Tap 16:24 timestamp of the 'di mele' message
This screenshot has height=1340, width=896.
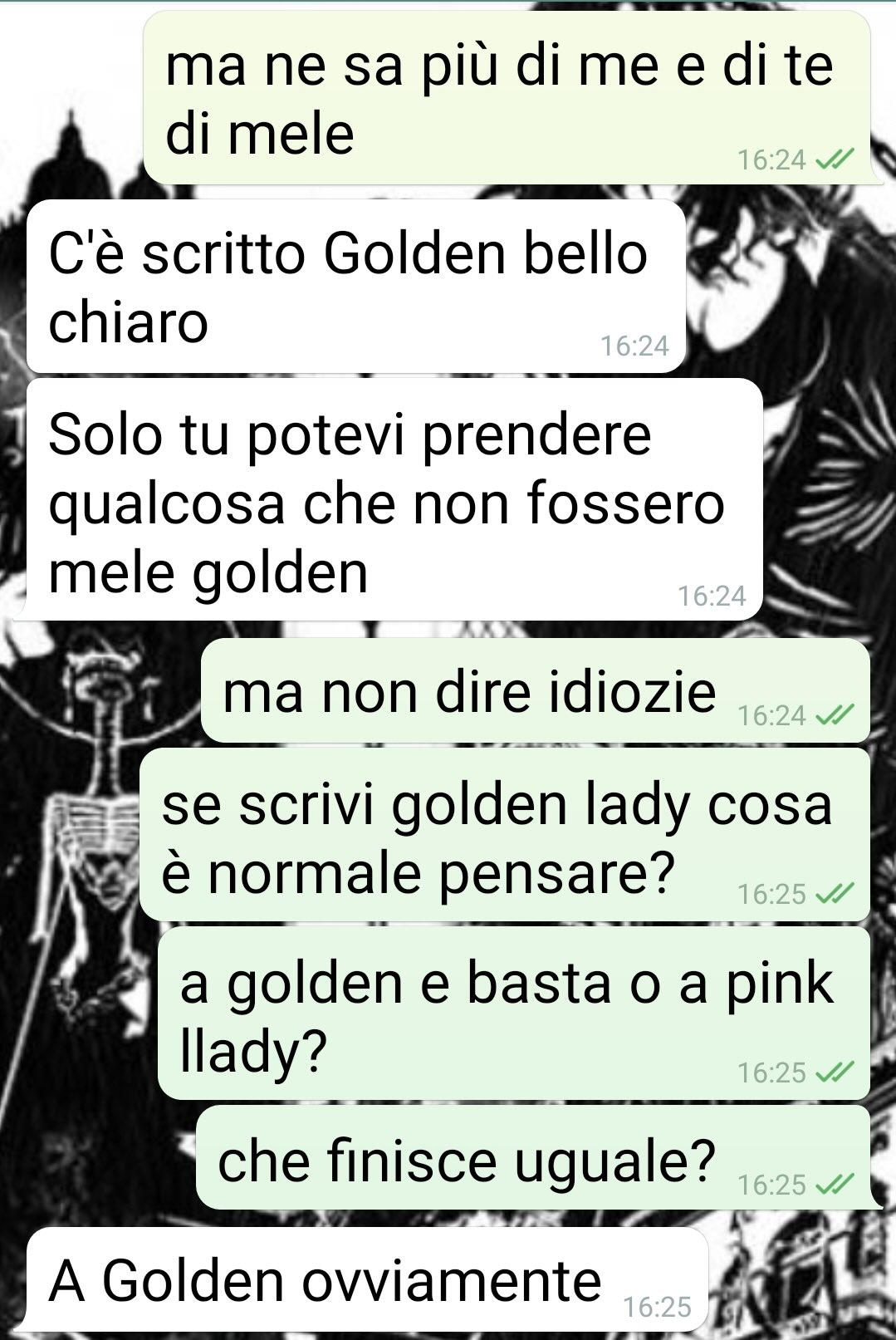tap(771, 159)
